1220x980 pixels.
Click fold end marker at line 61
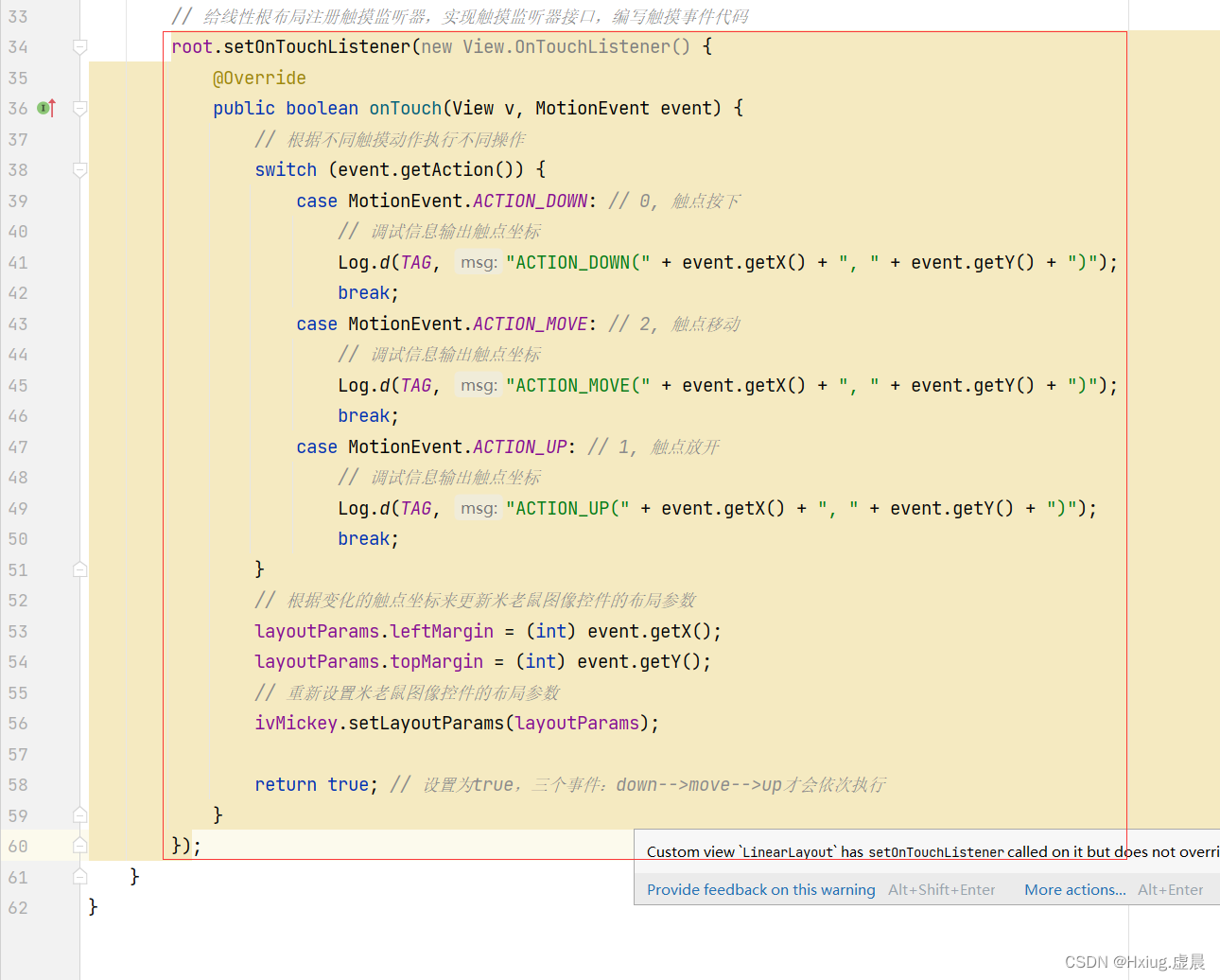click(x=80, y=877)
